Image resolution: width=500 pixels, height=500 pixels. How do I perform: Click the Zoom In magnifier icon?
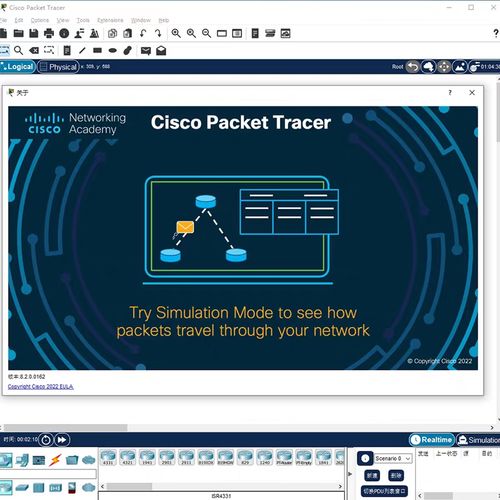click(x=176, y=33)
